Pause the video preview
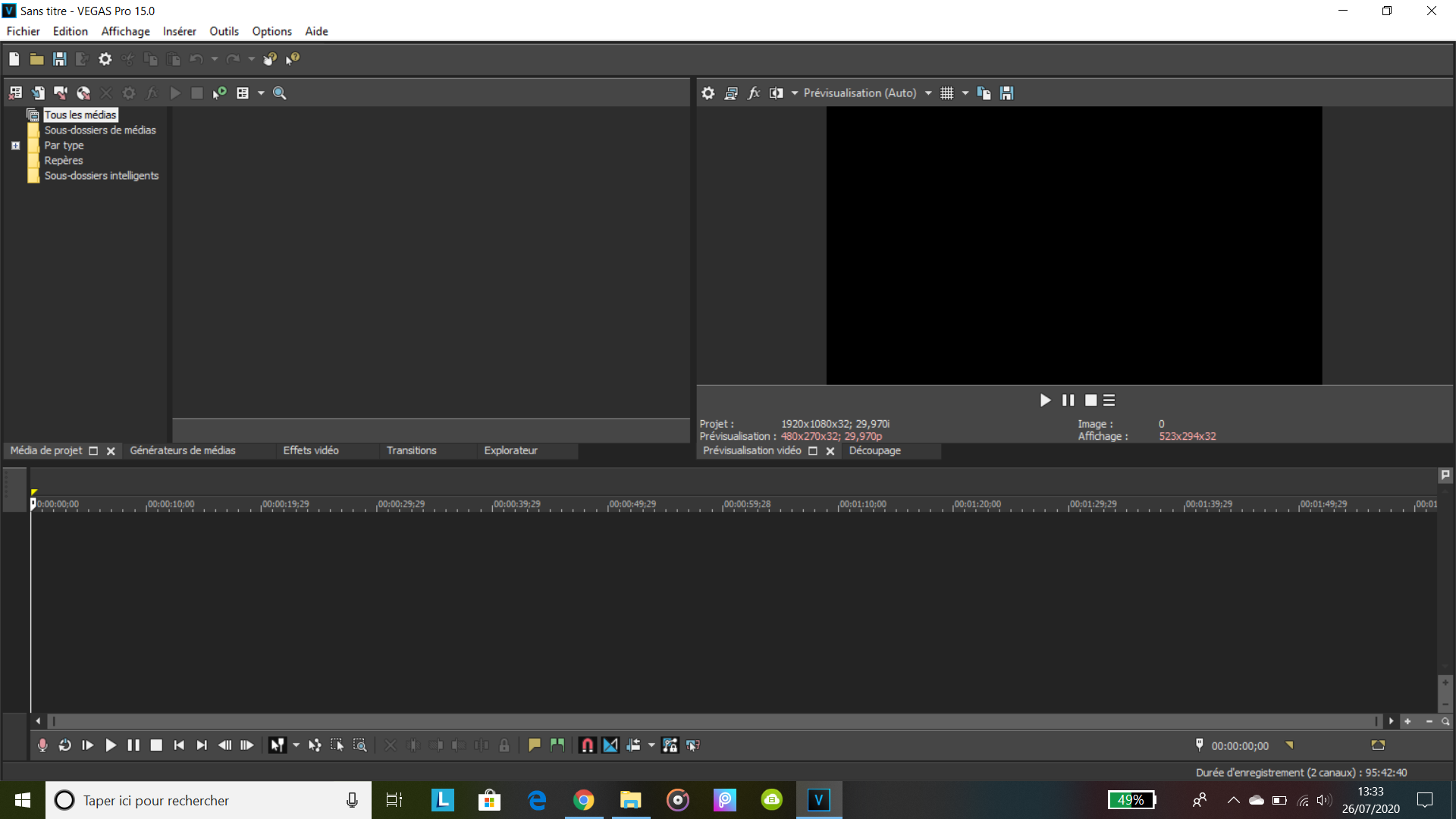Viewport: 1456px width, 819px height. (1068, 400)
